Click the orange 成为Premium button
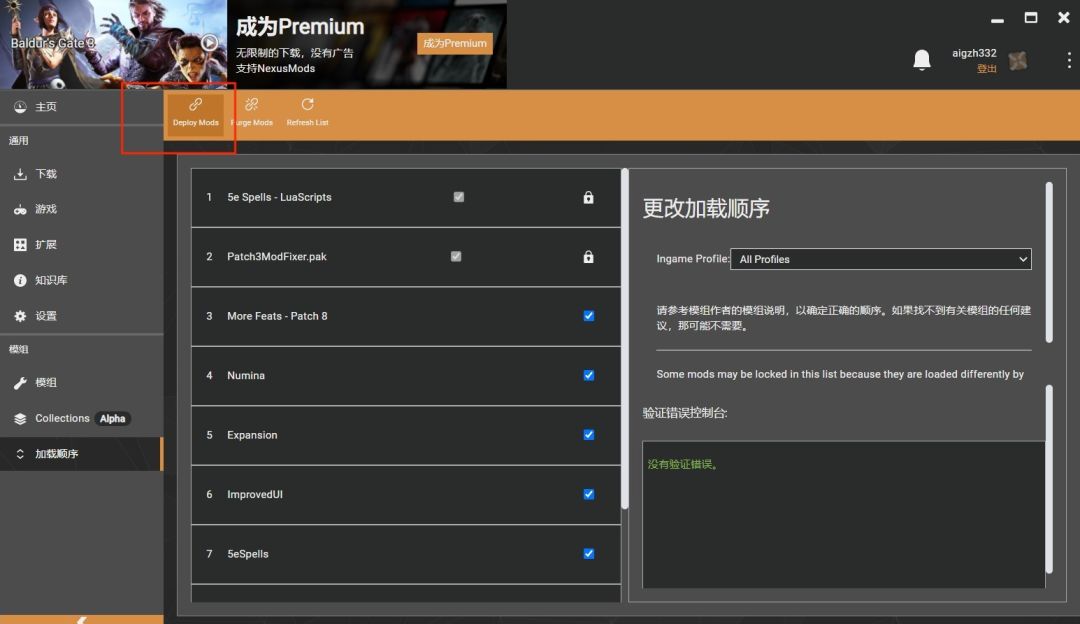 [454, 43]
